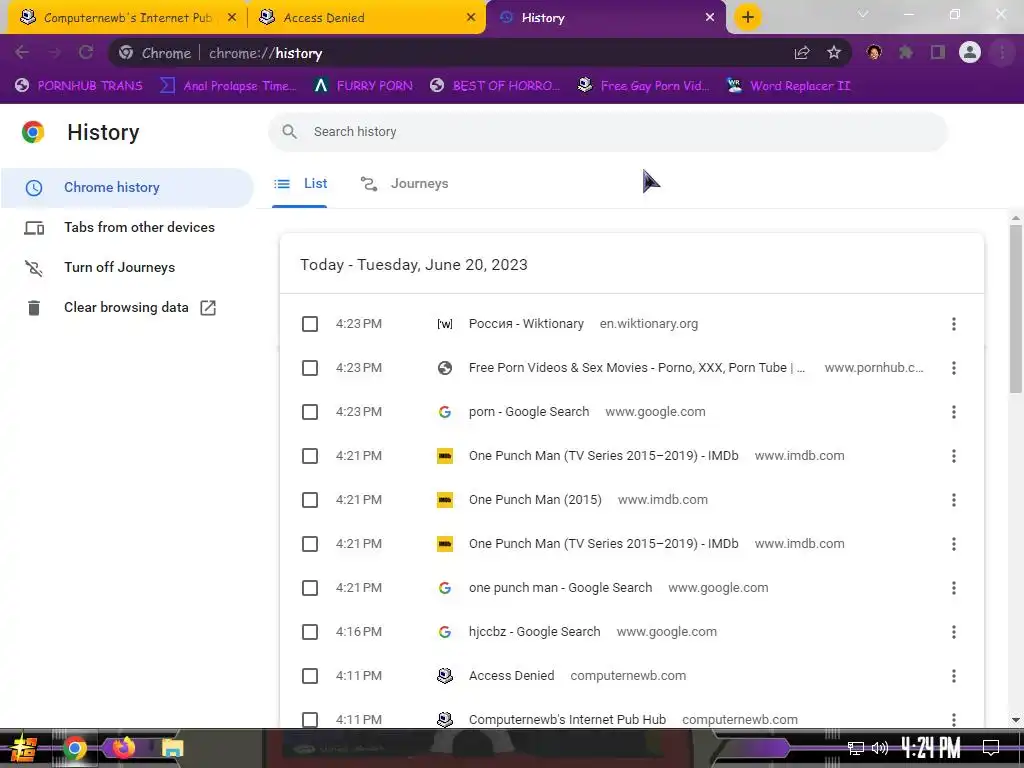Launch Firefox from the taskbar
The height and width of the screenshot is (768, 1024).
pos(122,747)
